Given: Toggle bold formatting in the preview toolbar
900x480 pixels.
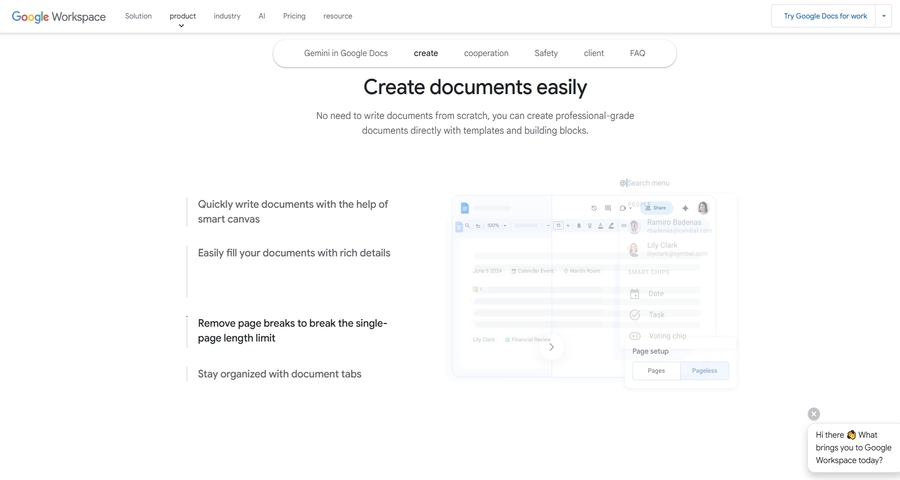Looking at the screenshot, I should click(x=579, y=226).
